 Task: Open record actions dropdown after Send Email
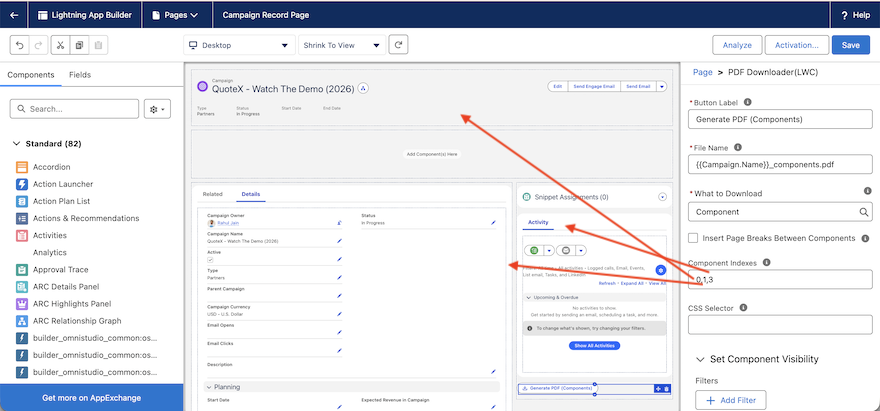click(x=661, y=86)
